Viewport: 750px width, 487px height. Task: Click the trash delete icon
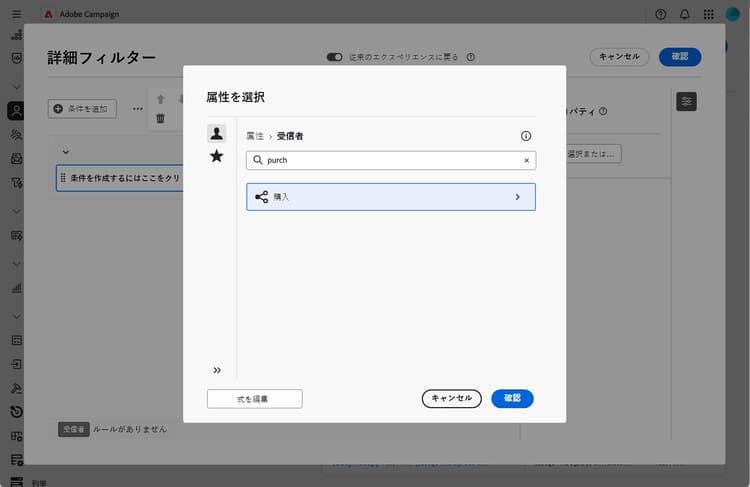pos(160,118)
